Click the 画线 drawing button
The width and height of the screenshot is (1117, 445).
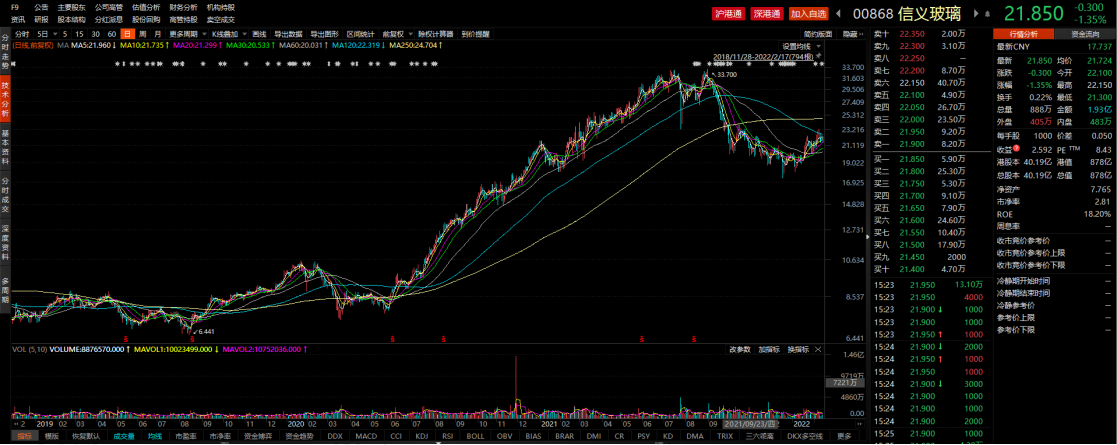coord(259,33)
